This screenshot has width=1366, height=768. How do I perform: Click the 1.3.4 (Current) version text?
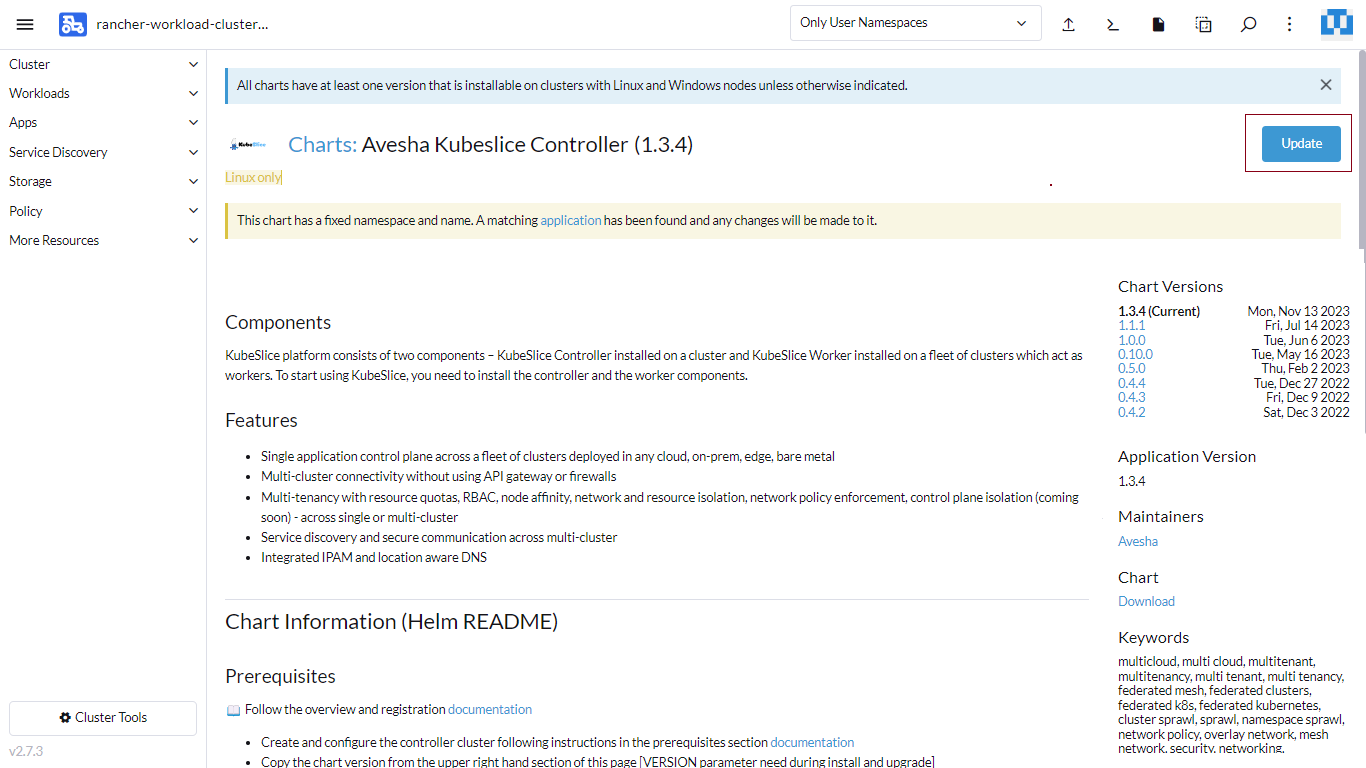[1159, 311]
